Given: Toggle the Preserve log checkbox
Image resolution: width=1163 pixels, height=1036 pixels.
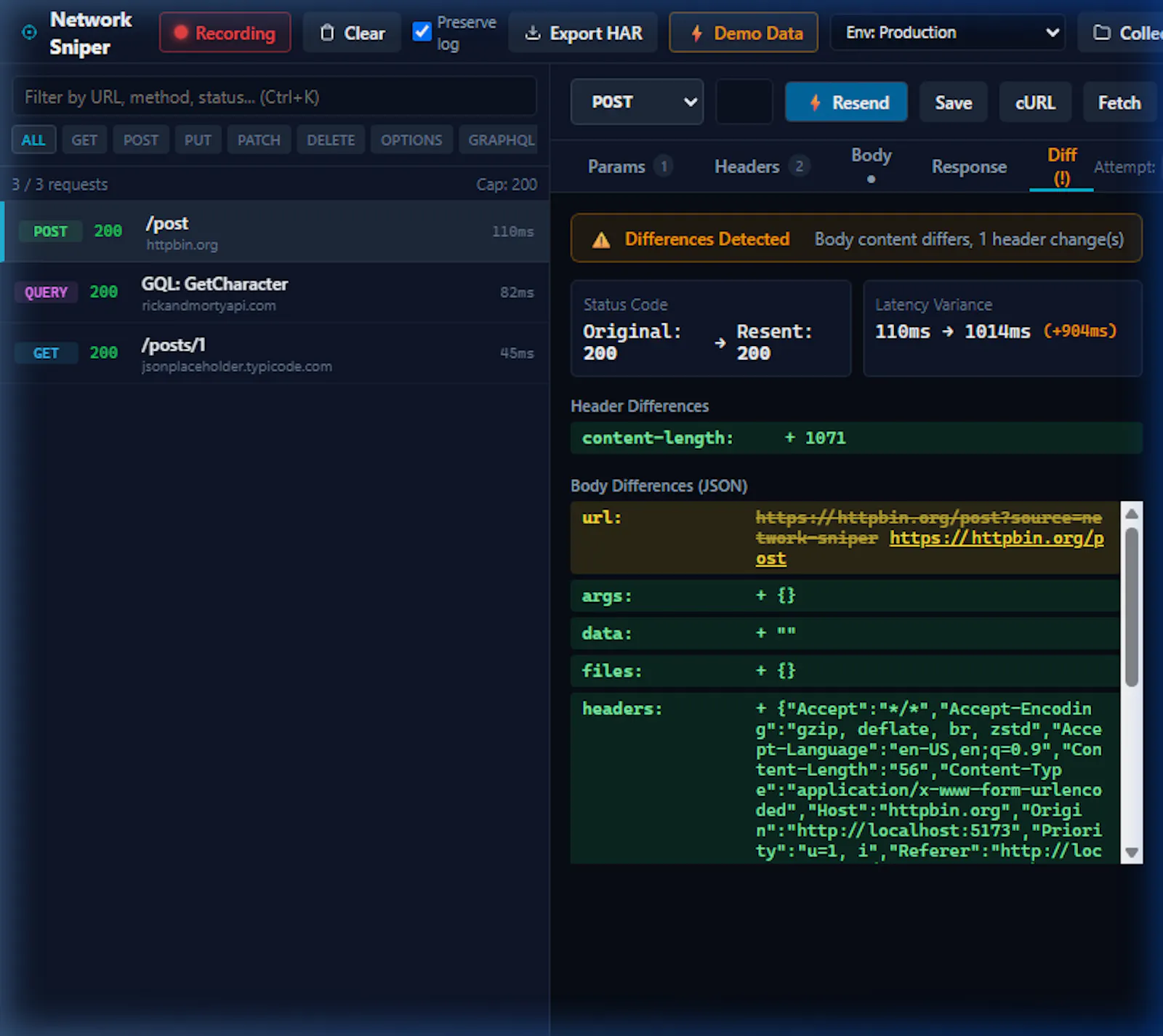Looking at the screenshot, I should (422, 32).
